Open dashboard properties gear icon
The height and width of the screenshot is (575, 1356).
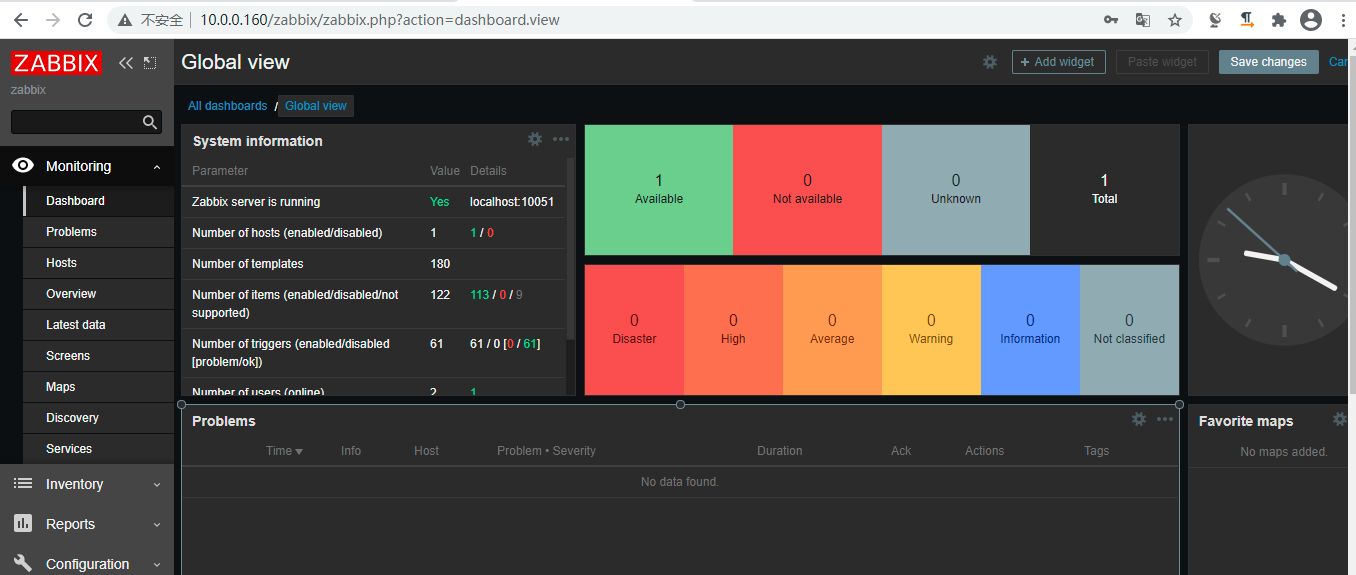point(990,62)
